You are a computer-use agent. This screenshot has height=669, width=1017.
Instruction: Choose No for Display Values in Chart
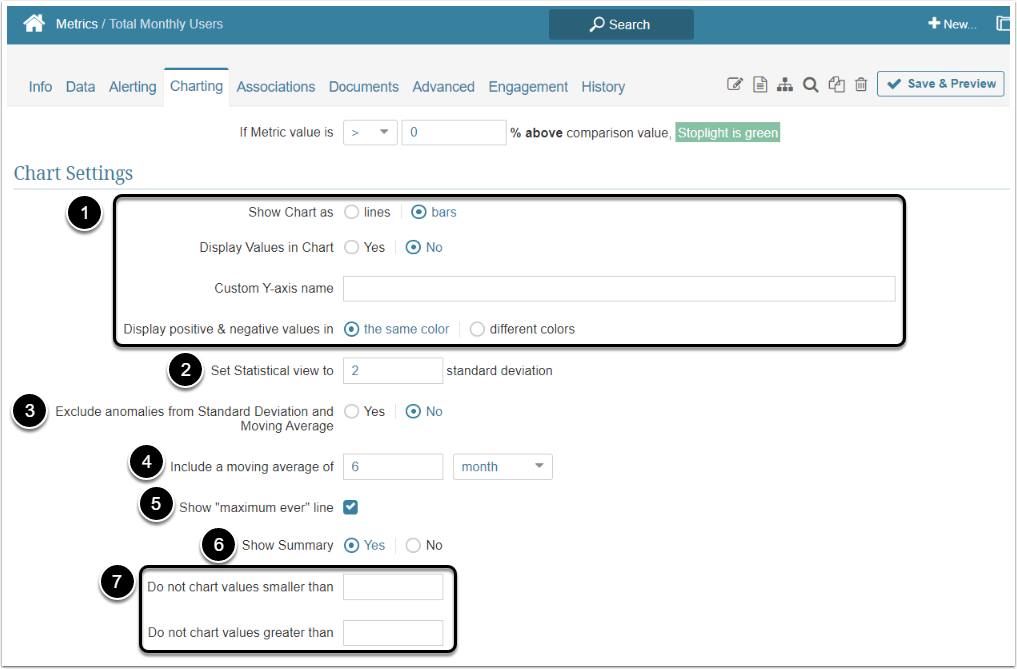[x=413, y=247]
